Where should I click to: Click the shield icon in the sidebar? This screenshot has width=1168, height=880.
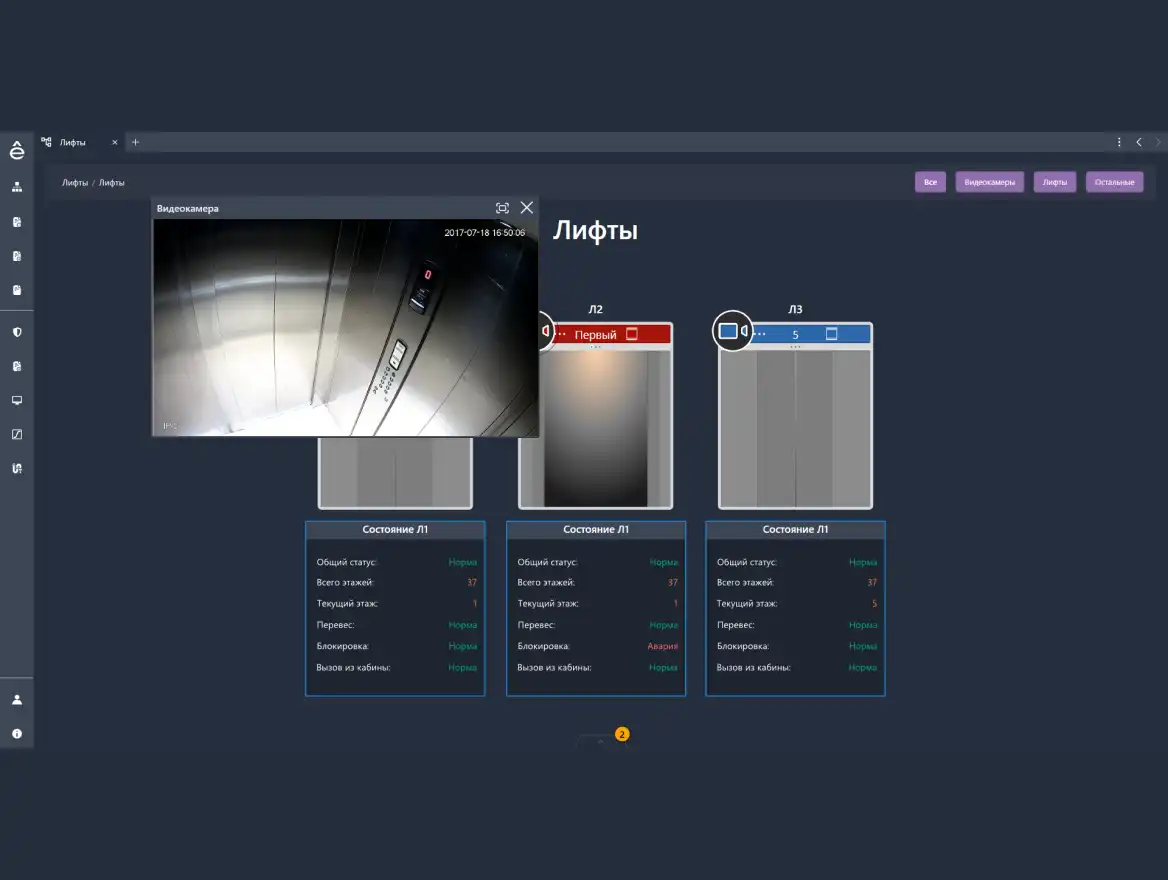17,332
